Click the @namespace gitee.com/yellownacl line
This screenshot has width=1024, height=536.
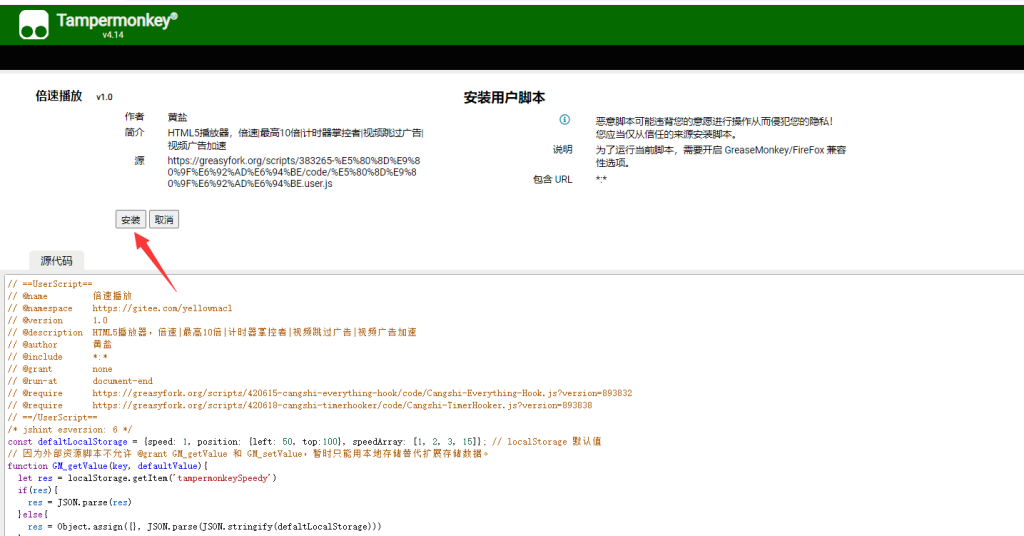pos(120,308)
